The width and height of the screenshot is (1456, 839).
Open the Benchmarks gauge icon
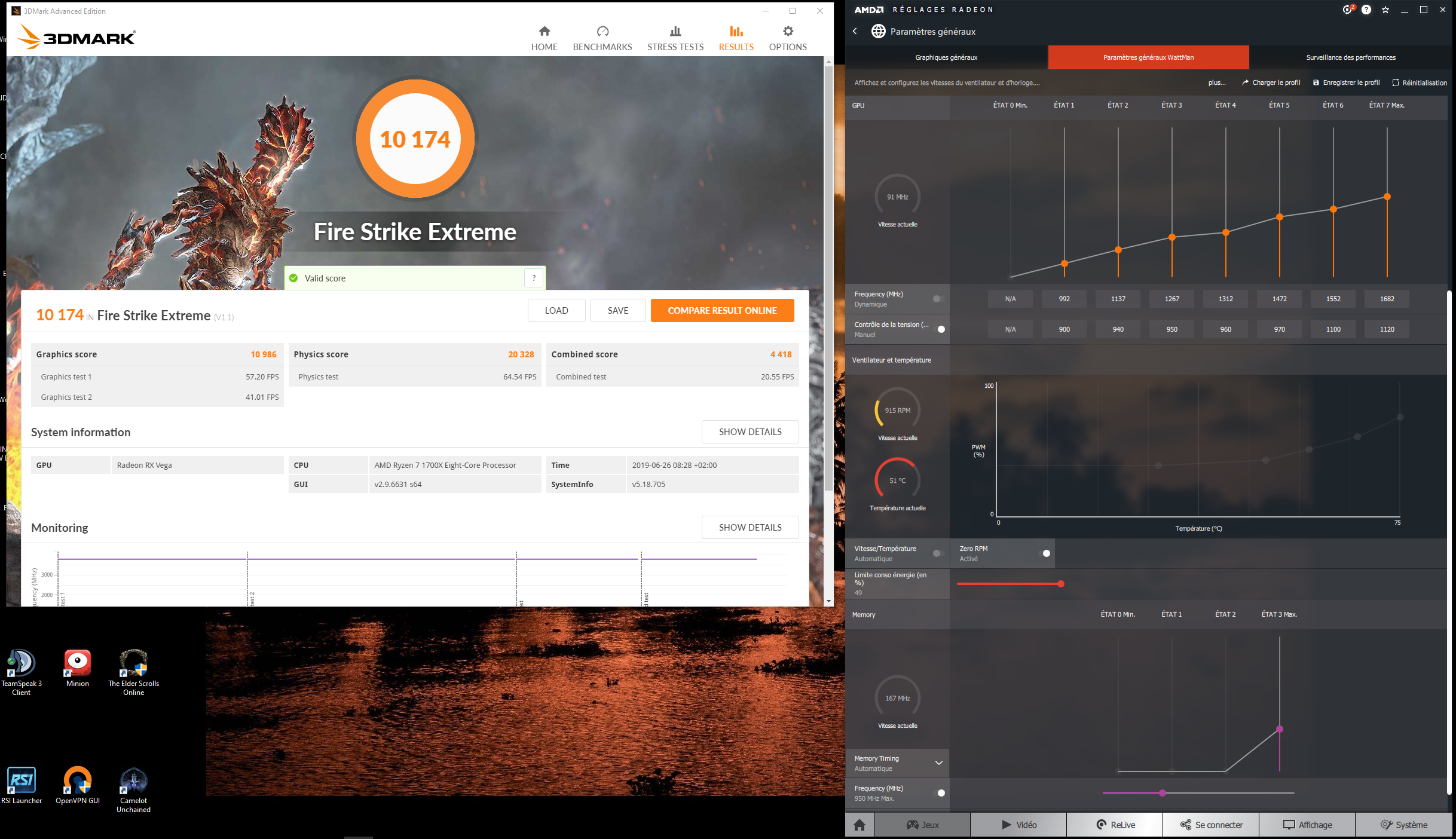[602, 32]
